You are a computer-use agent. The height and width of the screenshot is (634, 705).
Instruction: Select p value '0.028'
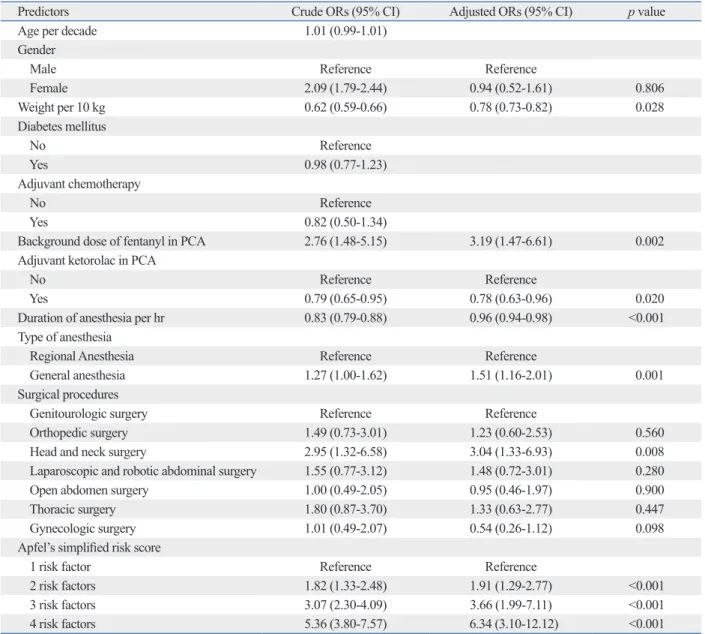pos(649,107)
